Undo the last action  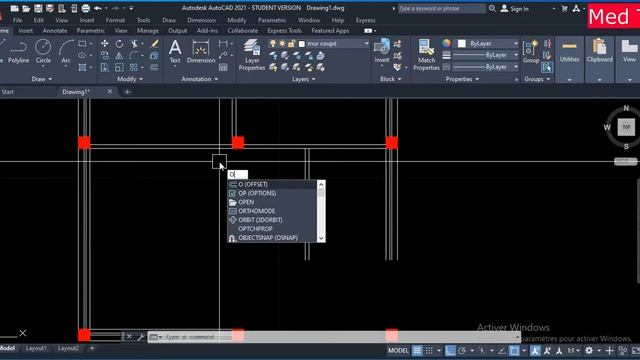(98, 8)
